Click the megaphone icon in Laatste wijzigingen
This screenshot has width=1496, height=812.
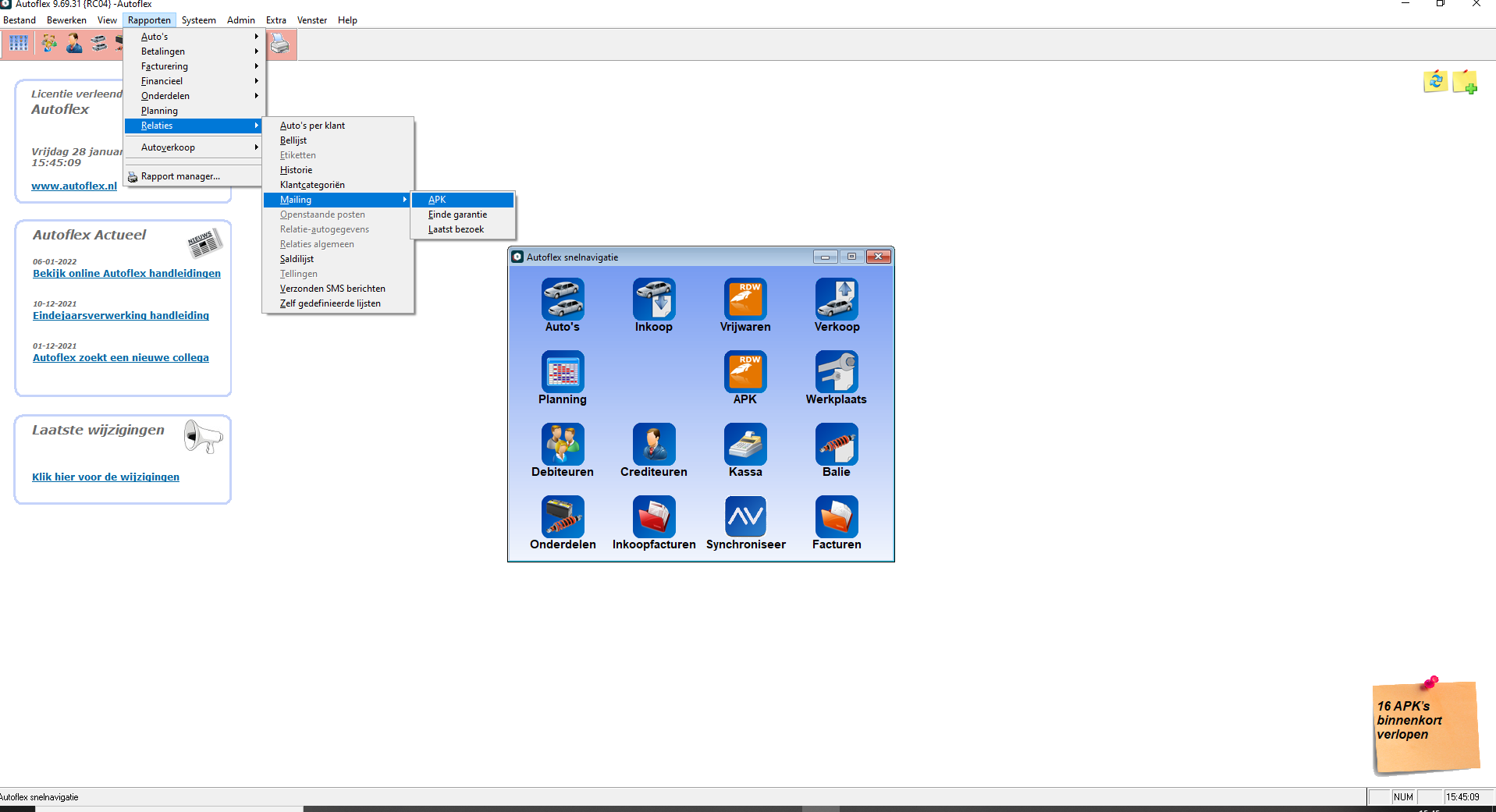click(203, 436)
